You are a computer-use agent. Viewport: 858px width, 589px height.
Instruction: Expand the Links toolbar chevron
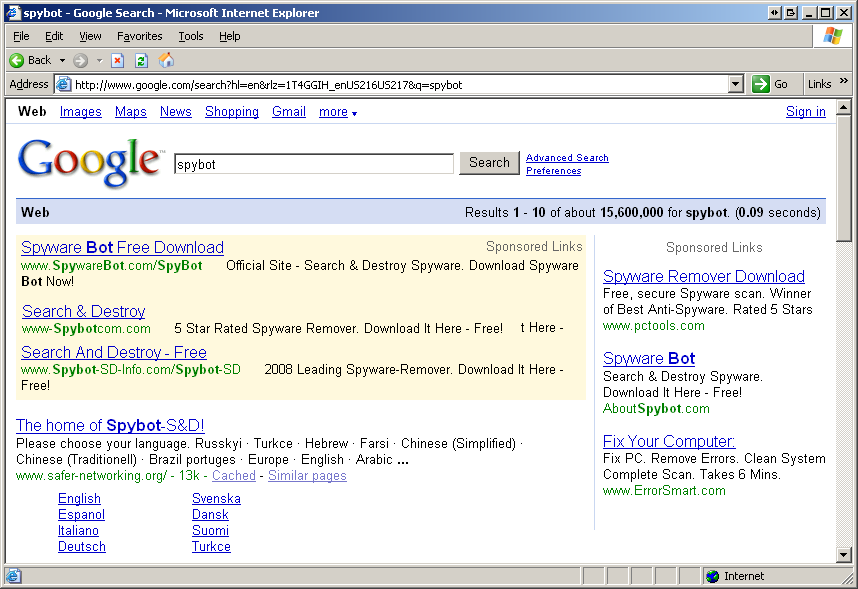click(844, 81)
